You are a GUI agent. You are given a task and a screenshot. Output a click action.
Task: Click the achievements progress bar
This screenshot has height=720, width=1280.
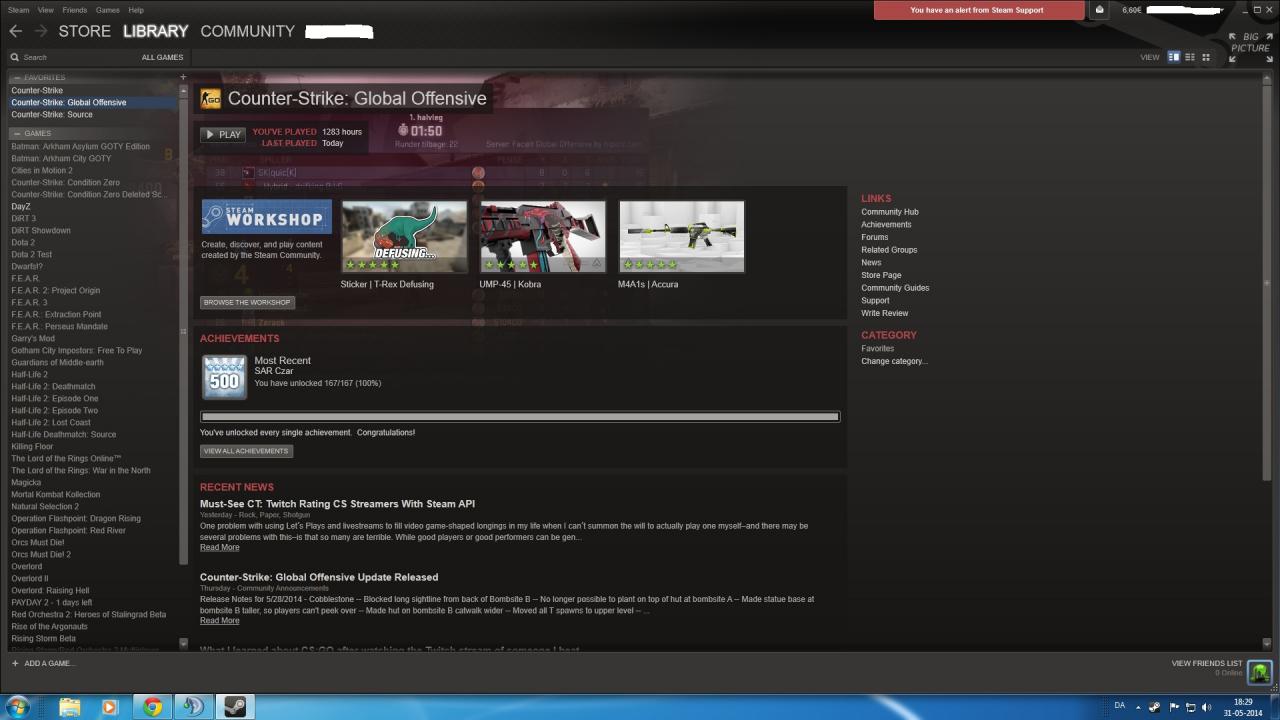[x=520, y=416]
